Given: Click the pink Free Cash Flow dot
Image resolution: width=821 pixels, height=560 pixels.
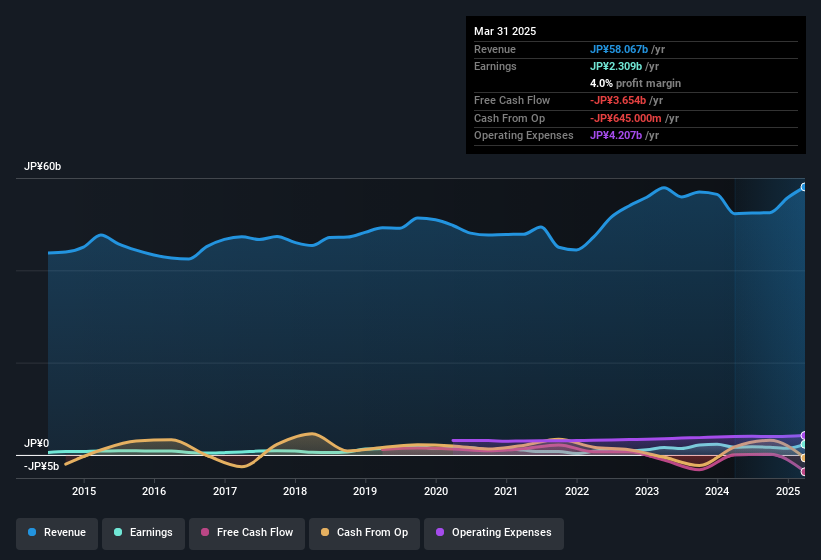Looking at the screenshot, I should pyautogui.click(x=205, y=532).
